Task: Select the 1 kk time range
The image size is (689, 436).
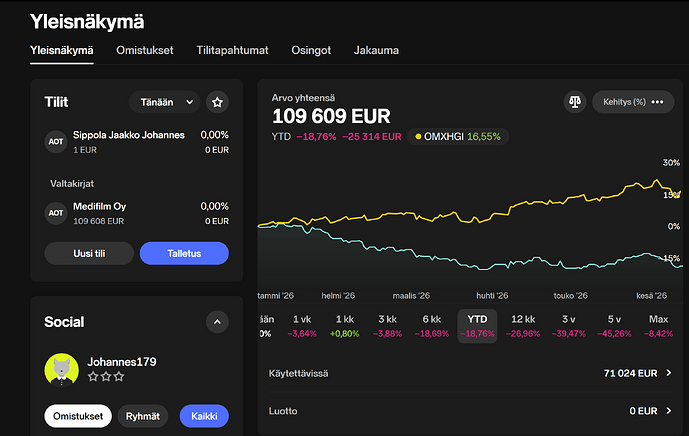Action: tap(344, 326)
